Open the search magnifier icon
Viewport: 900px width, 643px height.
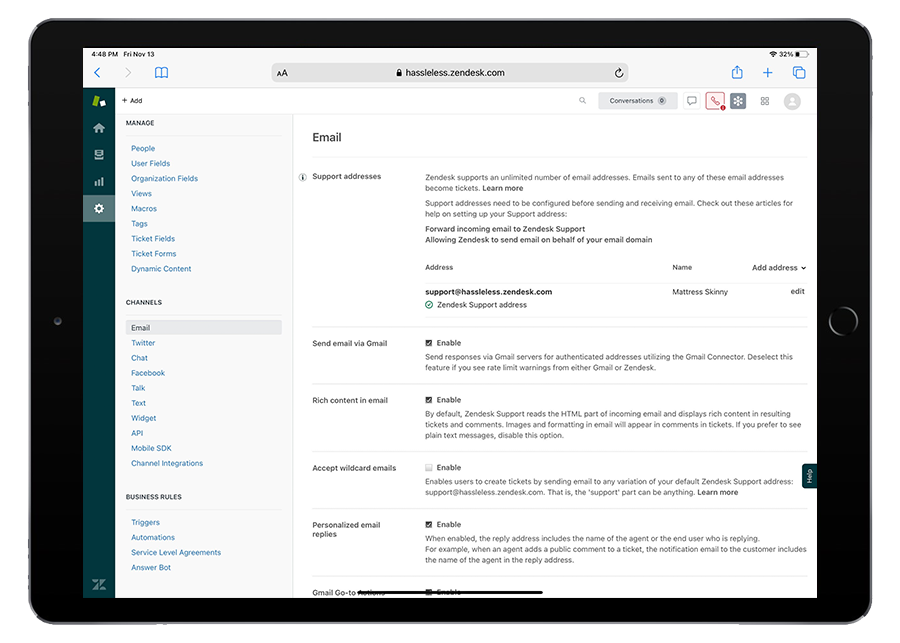point(583,100)
